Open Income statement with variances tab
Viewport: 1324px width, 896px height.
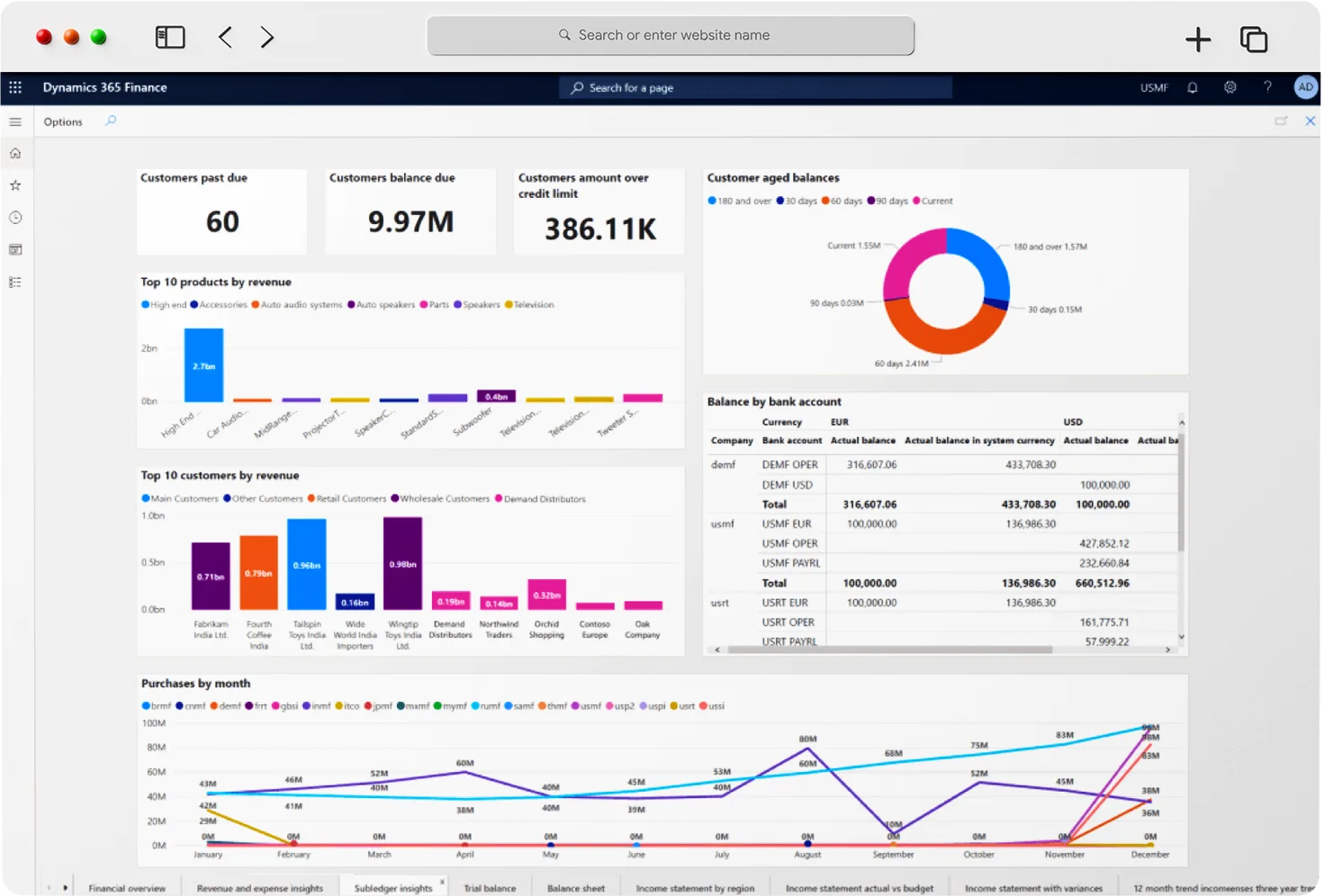tap(1033, 888)
